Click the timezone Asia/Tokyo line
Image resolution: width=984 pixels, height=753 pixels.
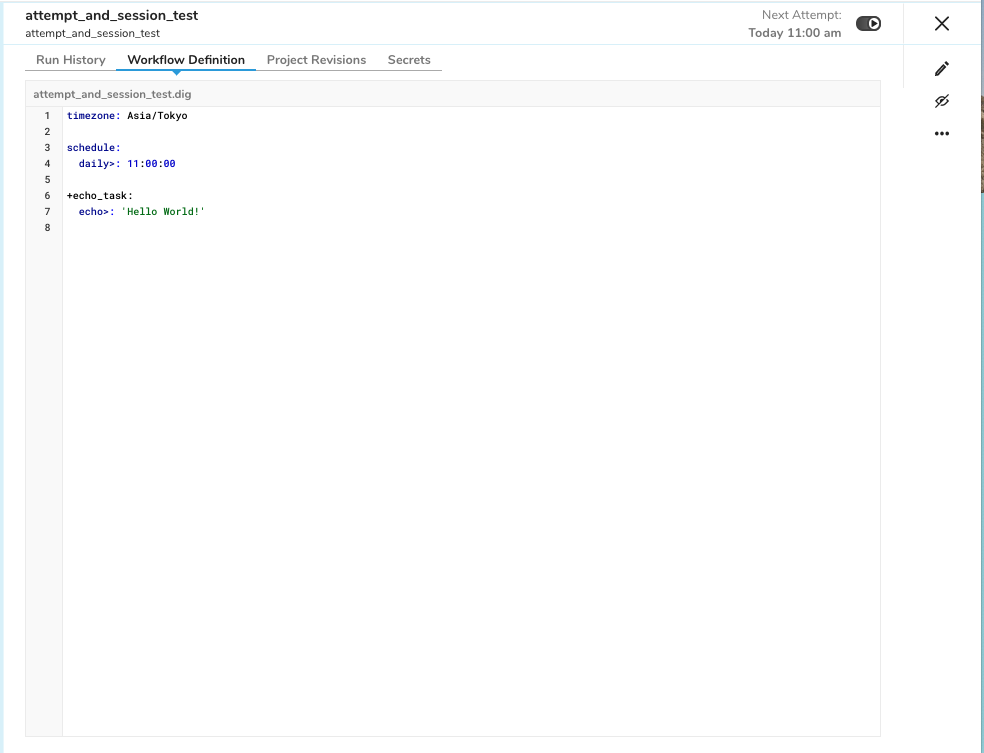(126, 115)
